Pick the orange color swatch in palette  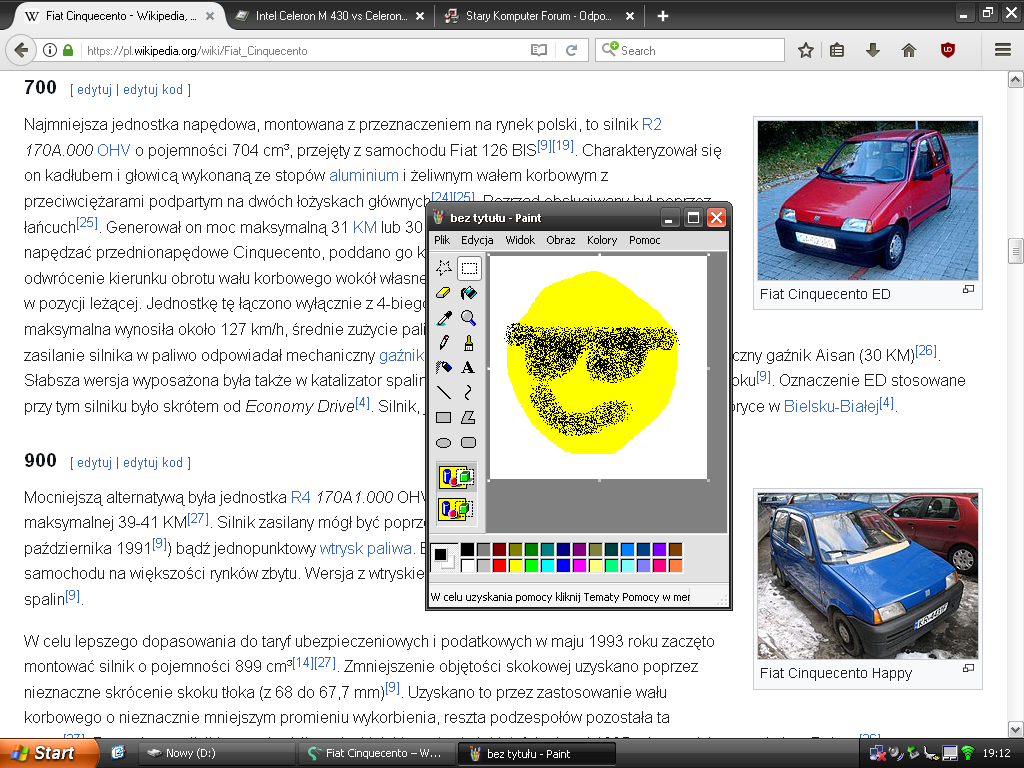point(675,566)
